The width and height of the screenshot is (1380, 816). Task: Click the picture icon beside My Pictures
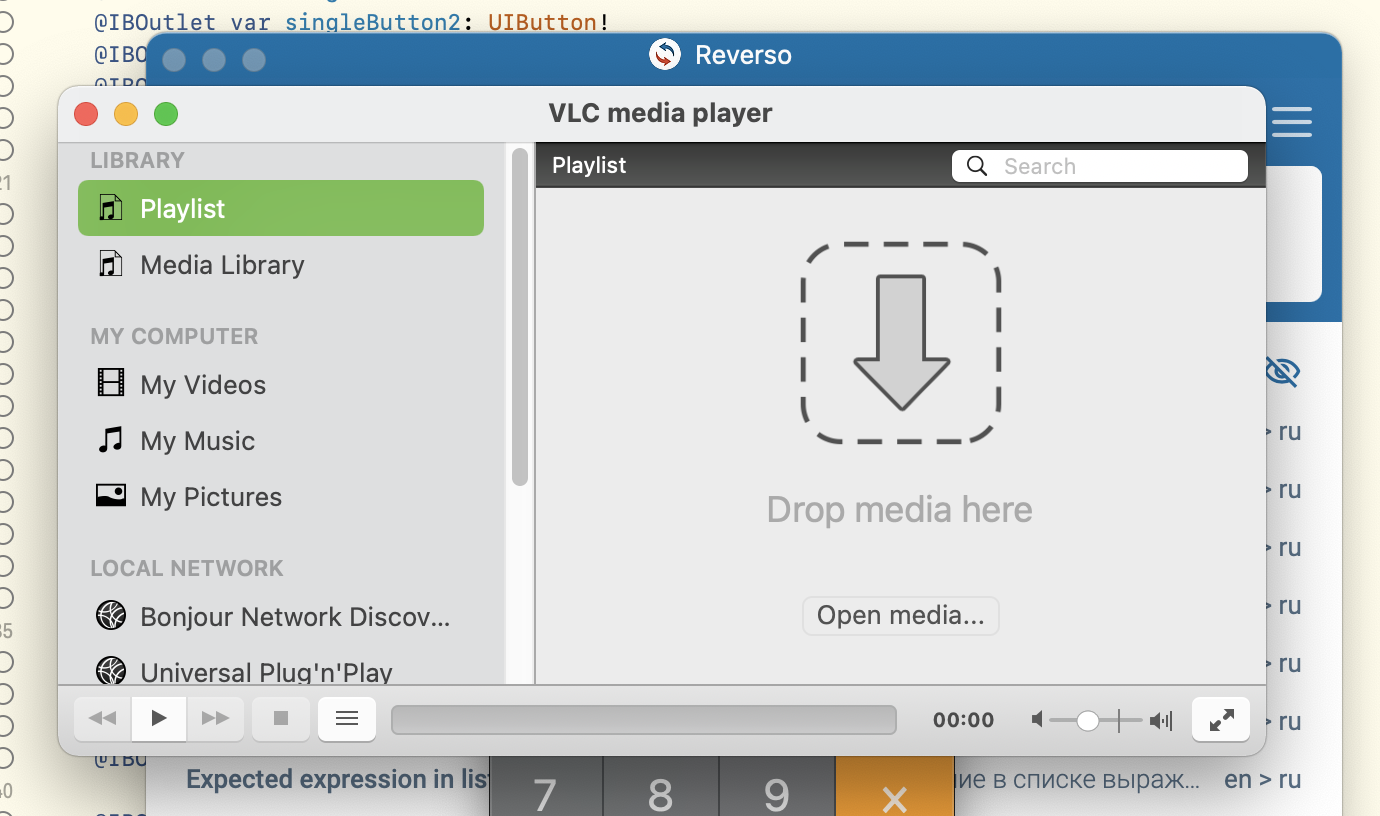110,495
